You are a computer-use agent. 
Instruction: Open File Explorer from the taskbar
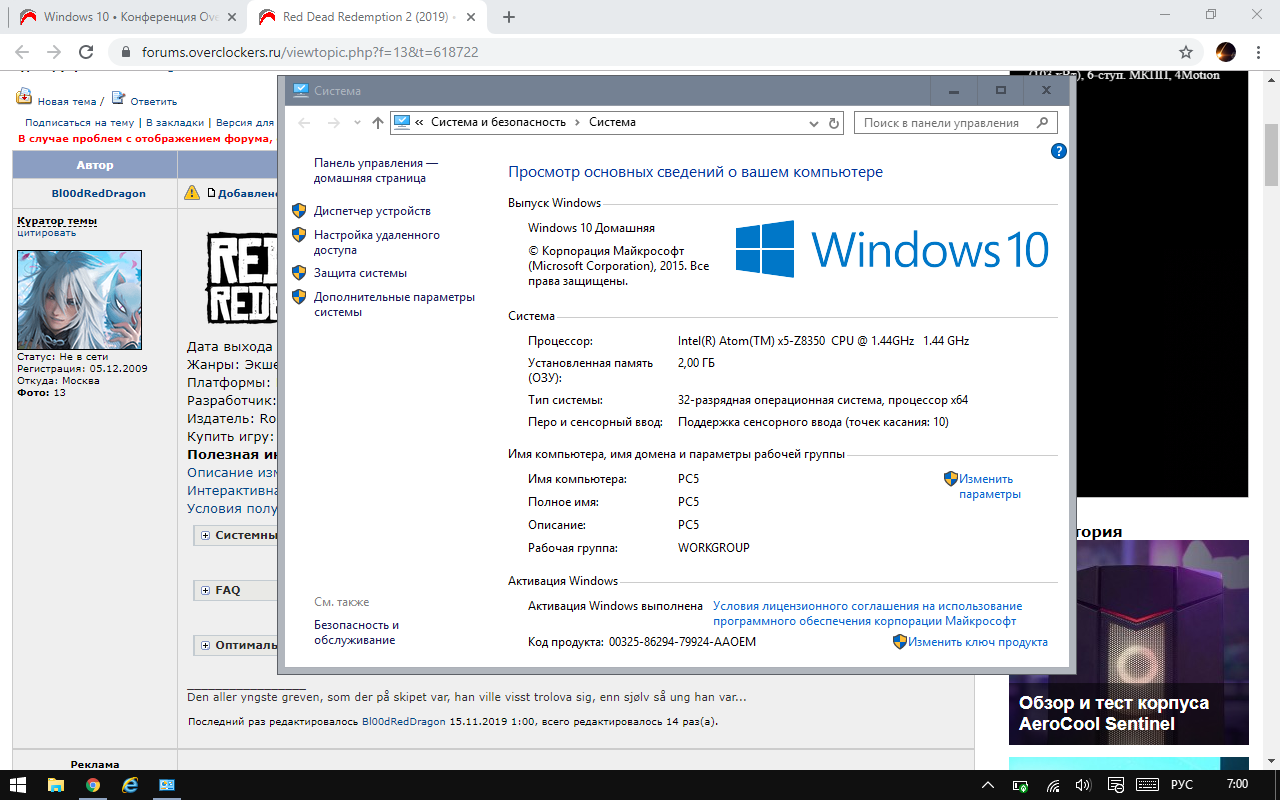click(56, 785)
